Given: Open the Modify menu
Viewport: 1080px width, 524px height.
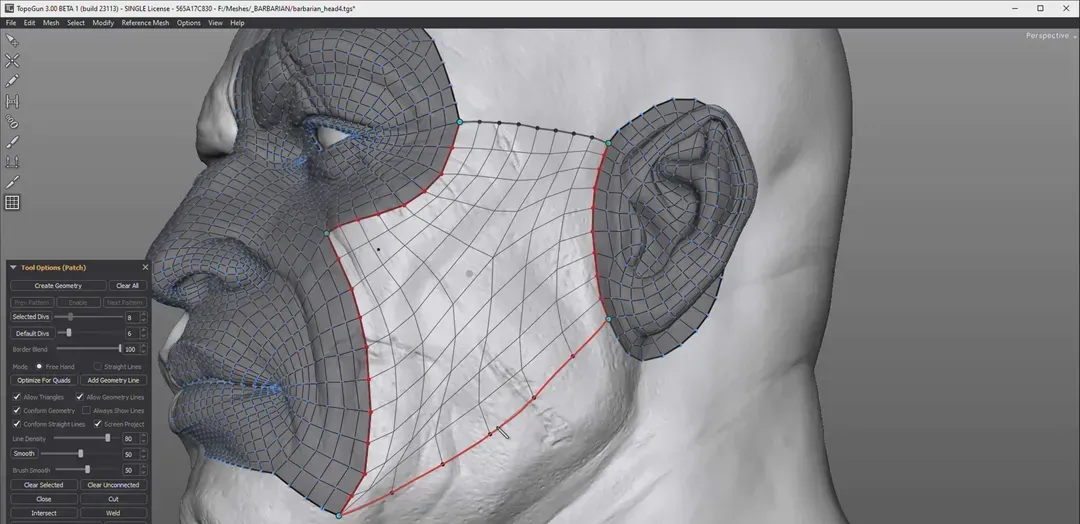Looking at the screenshot, I should point(103,23).
